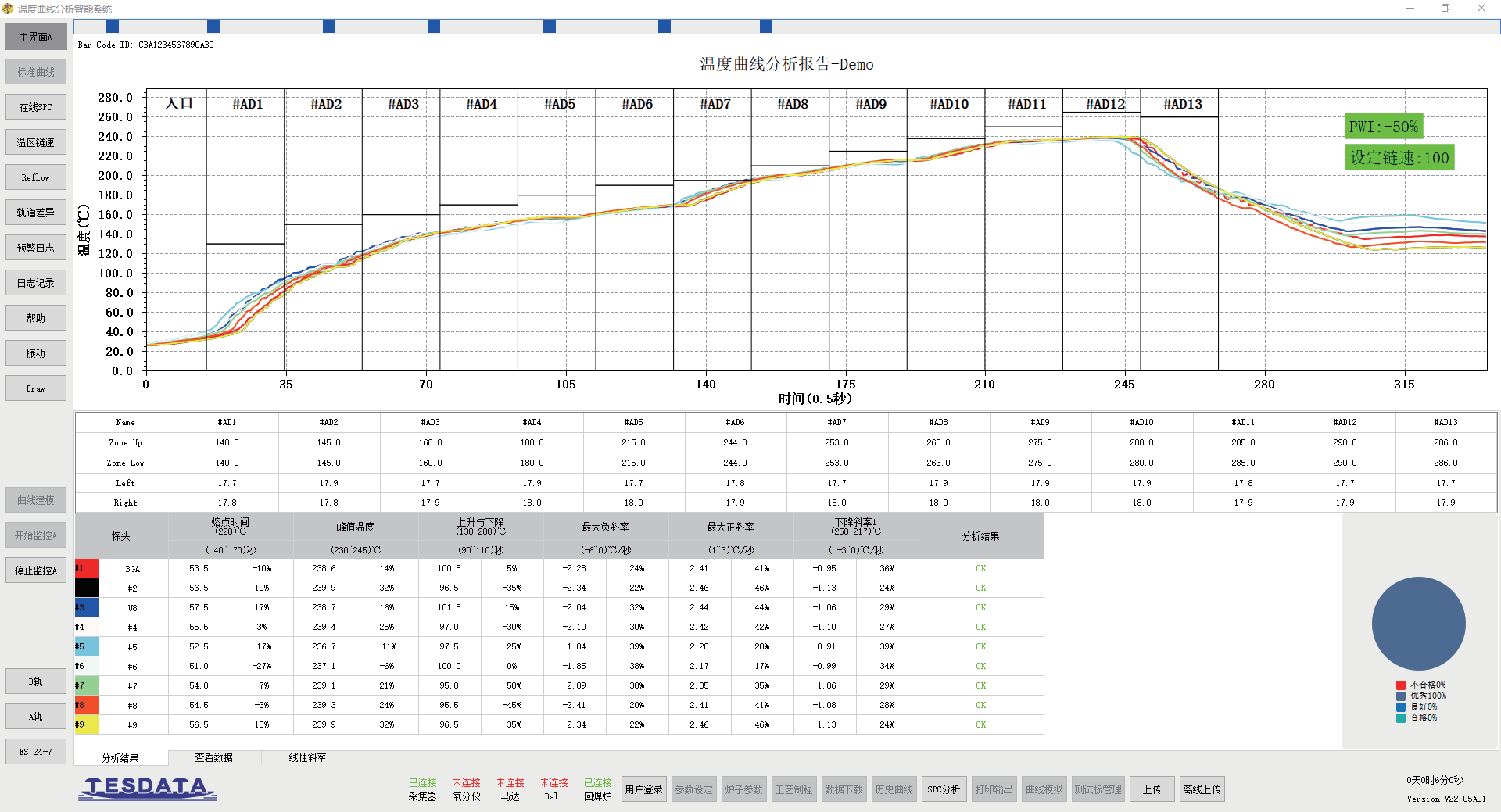Viewport: 1501px width, 812px height.
Task: Switch to the 查看数据 tab
Action: 214,757
